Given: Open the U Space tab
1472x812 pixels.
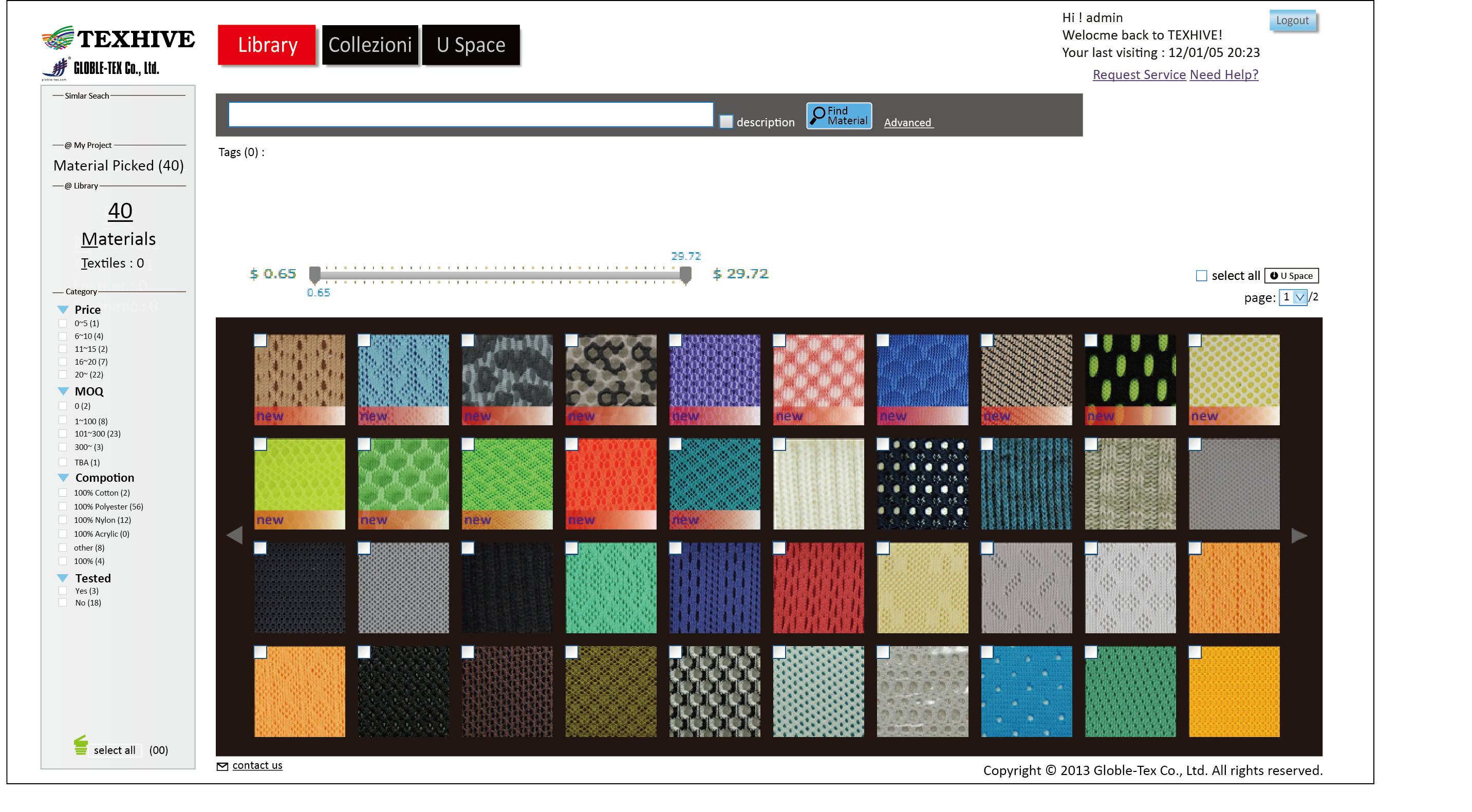Looking at the screenshot, I should click(470, 45).
